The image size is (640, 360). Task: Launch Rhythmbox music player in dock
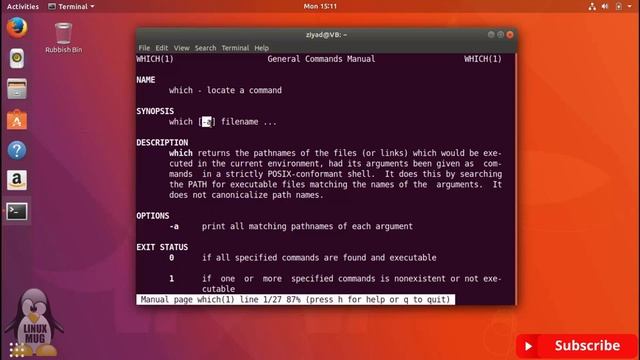[x=17, y=58]
